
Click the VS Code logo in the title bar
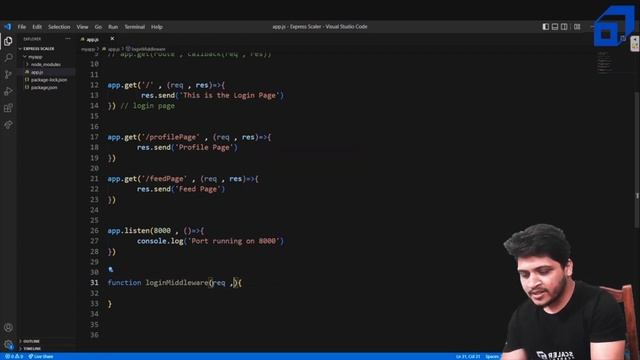tap(8, 27)
